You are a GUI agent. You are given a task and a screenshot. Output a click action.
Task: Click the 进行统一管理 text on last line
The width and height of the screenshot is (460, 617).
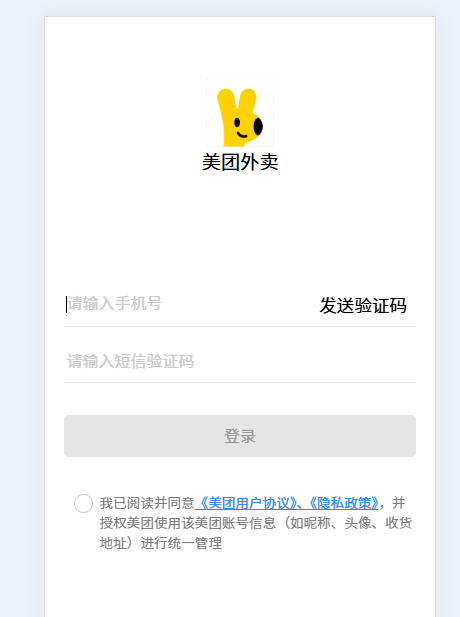[x=181, y=543]
